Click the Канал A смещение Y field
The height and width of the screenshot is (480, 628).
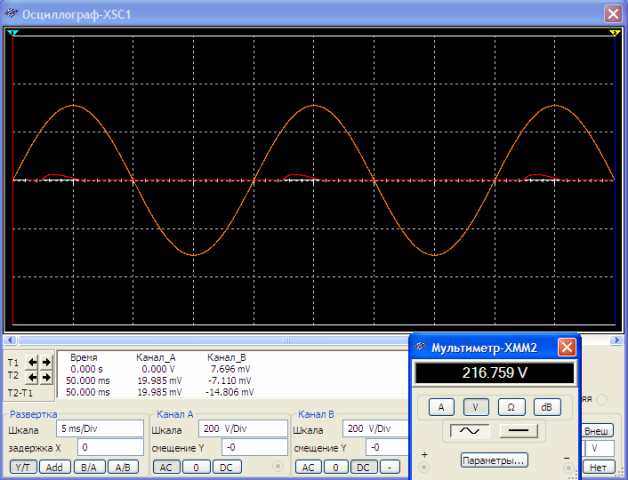click(x=254, y=447)
